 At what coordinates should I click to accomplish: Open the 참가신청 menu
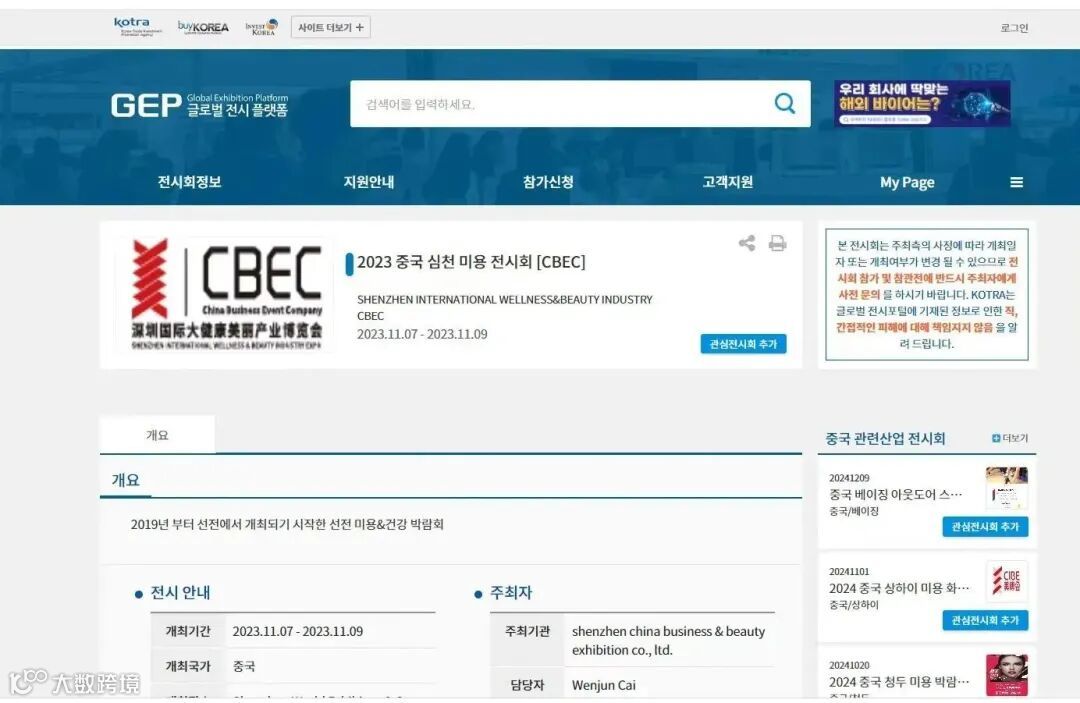coord(548,182)
